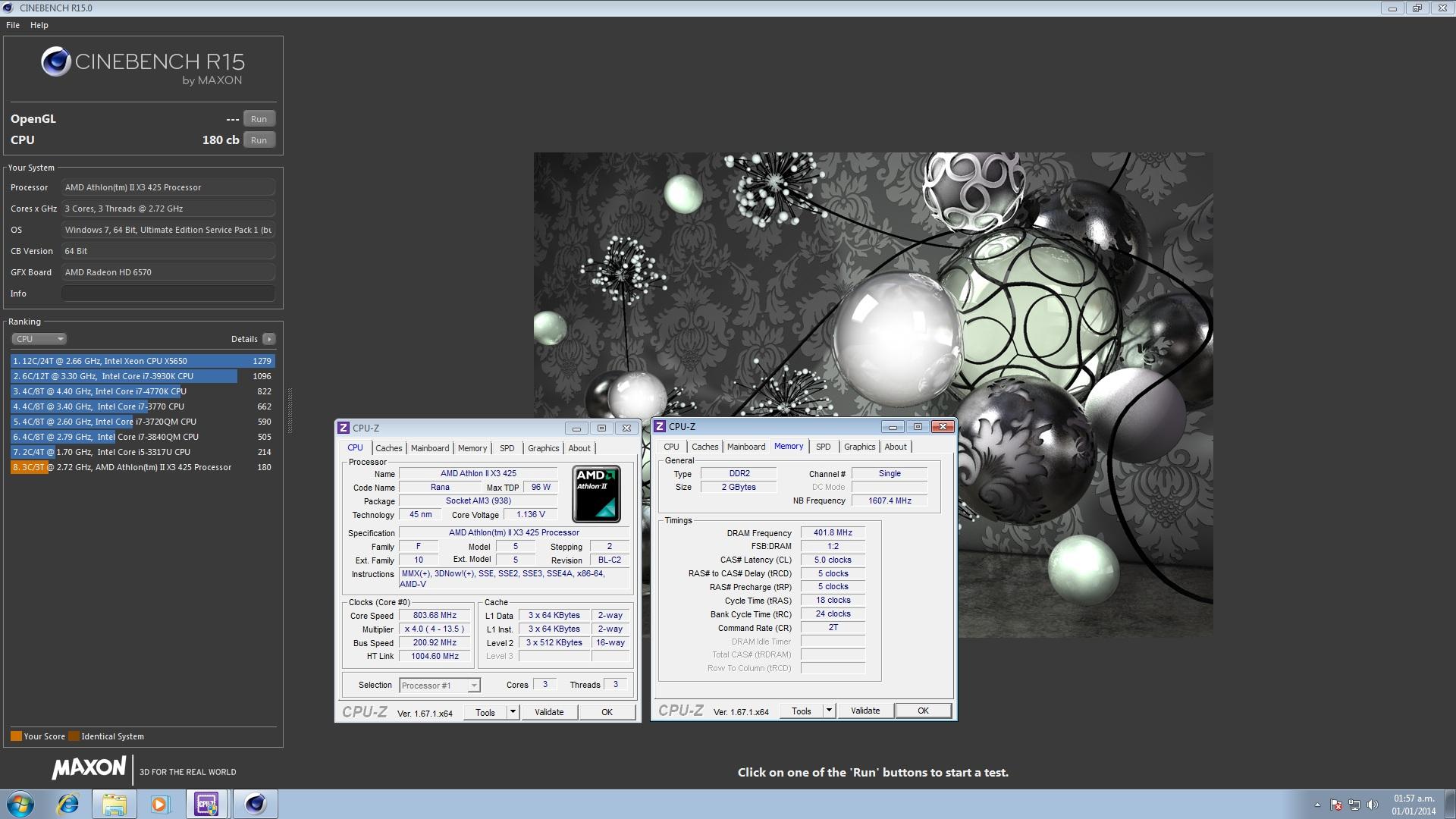This screenshot has width=1456, height=819.
Task: Open SPD tab in right CPU-Z window
Action: pos(824,447)
